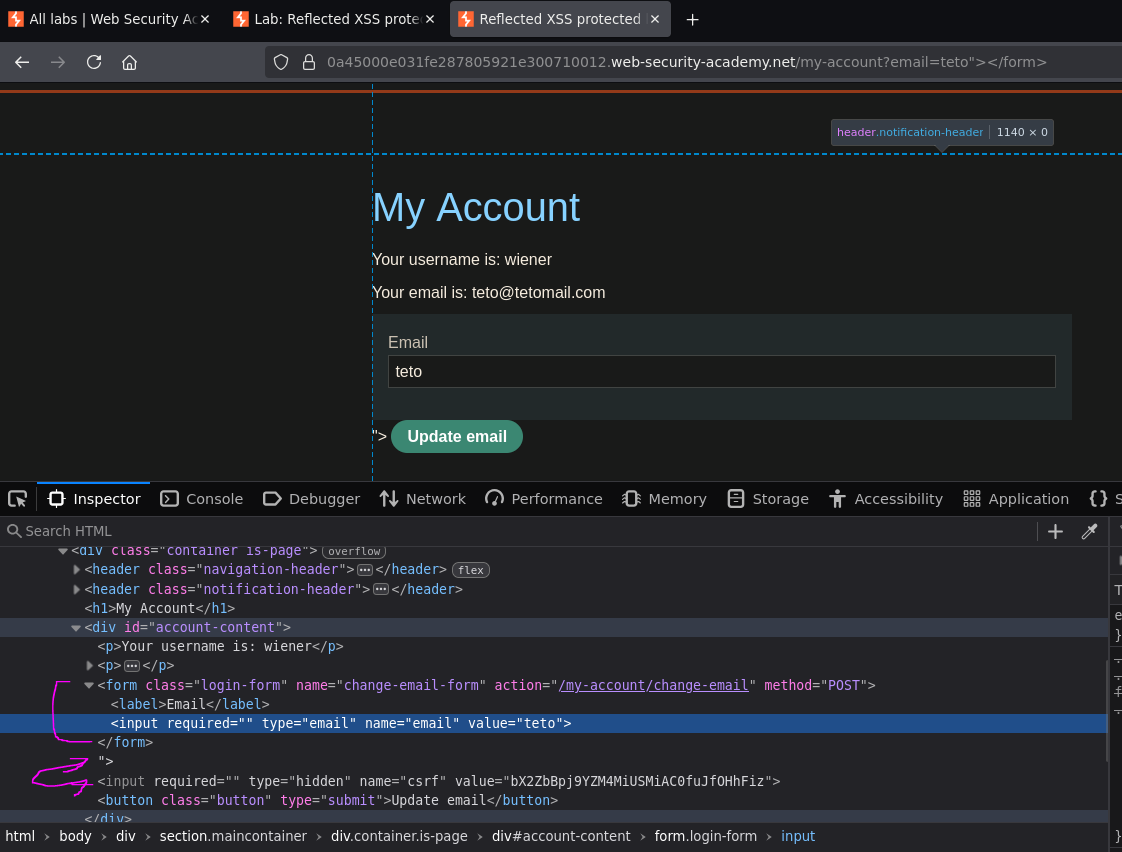Select the username paragraph node
Screen dimensions: 1122x852
[x=220, y=647]
